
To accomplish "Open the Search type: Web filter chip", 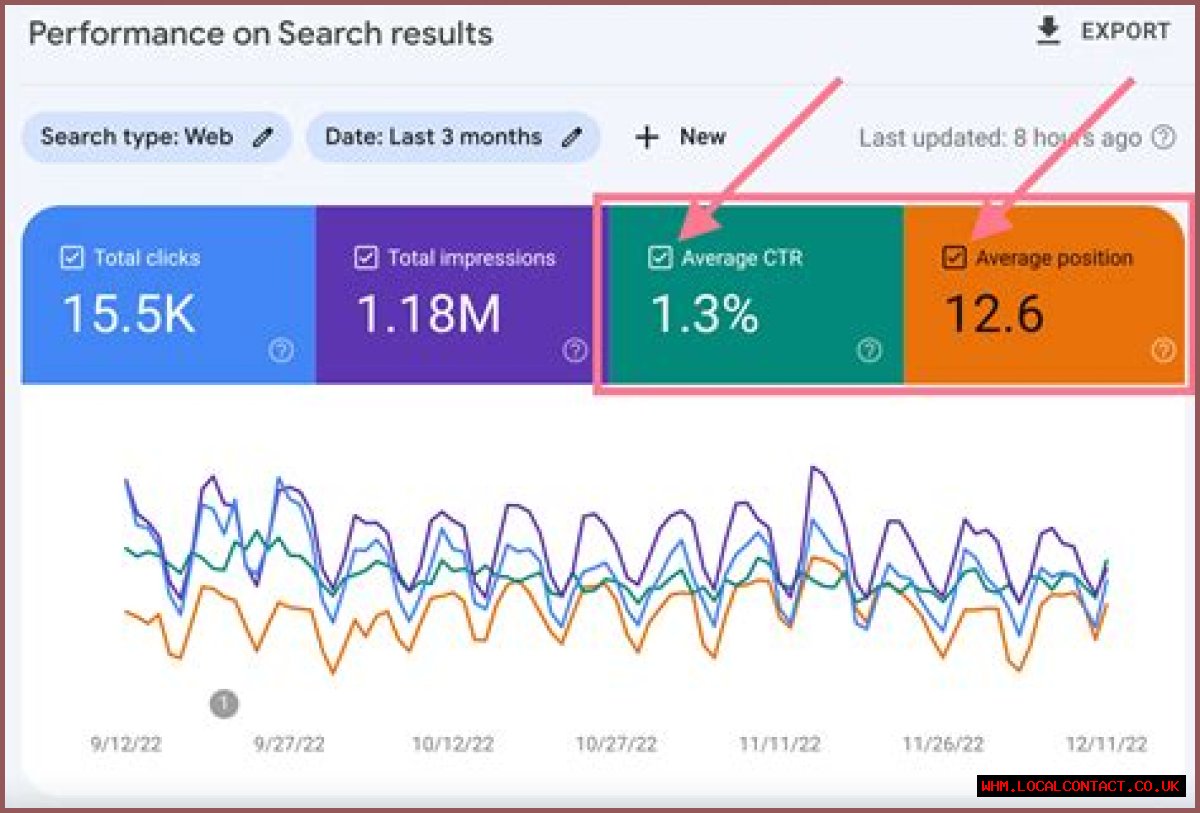I will coord(157,137).
